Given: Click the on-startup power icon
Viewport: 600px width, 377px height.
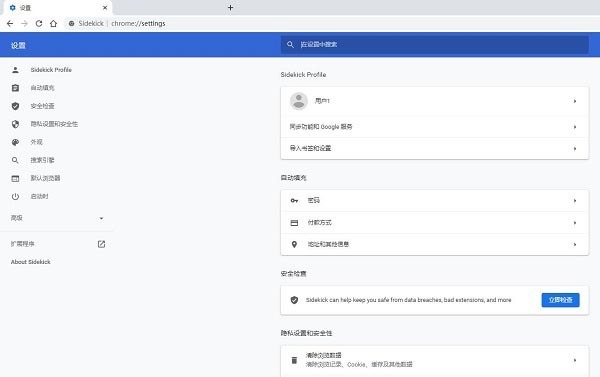Looking at the screenshot, I should [15, 196].
